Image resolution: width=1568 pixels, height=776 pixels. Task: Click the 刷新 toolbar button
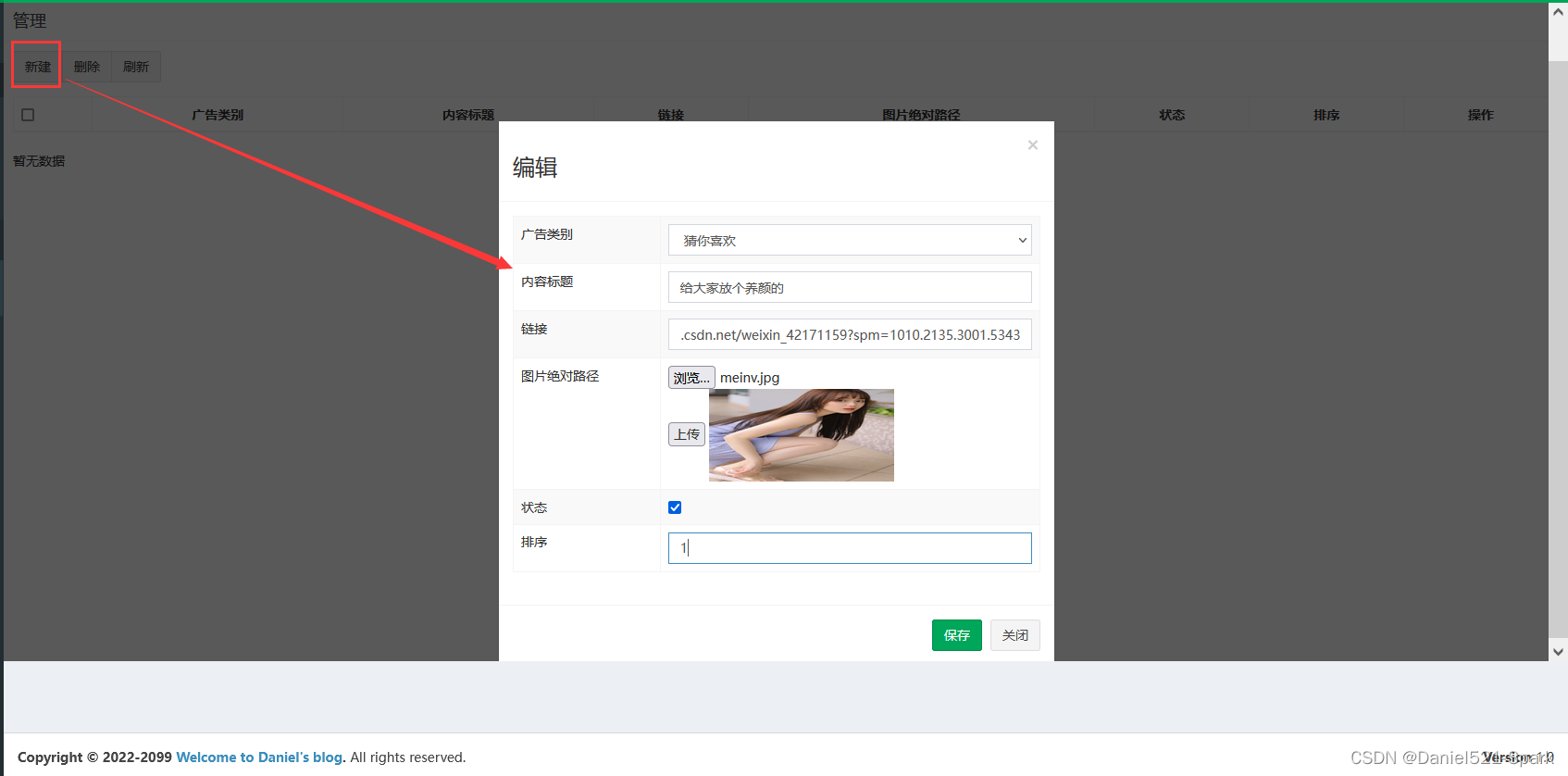point(136,67)
